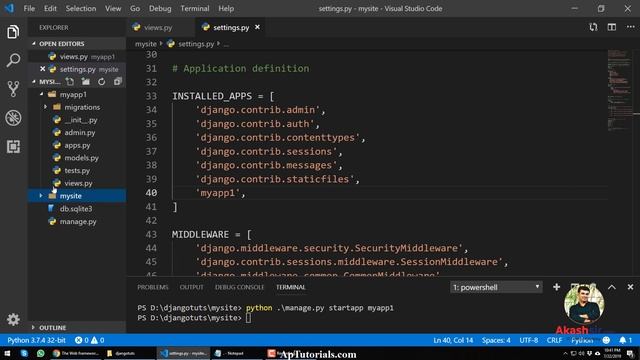Open the notifications bell in status bar
This screenshot has width=640, height=360.
click(625, 340)
